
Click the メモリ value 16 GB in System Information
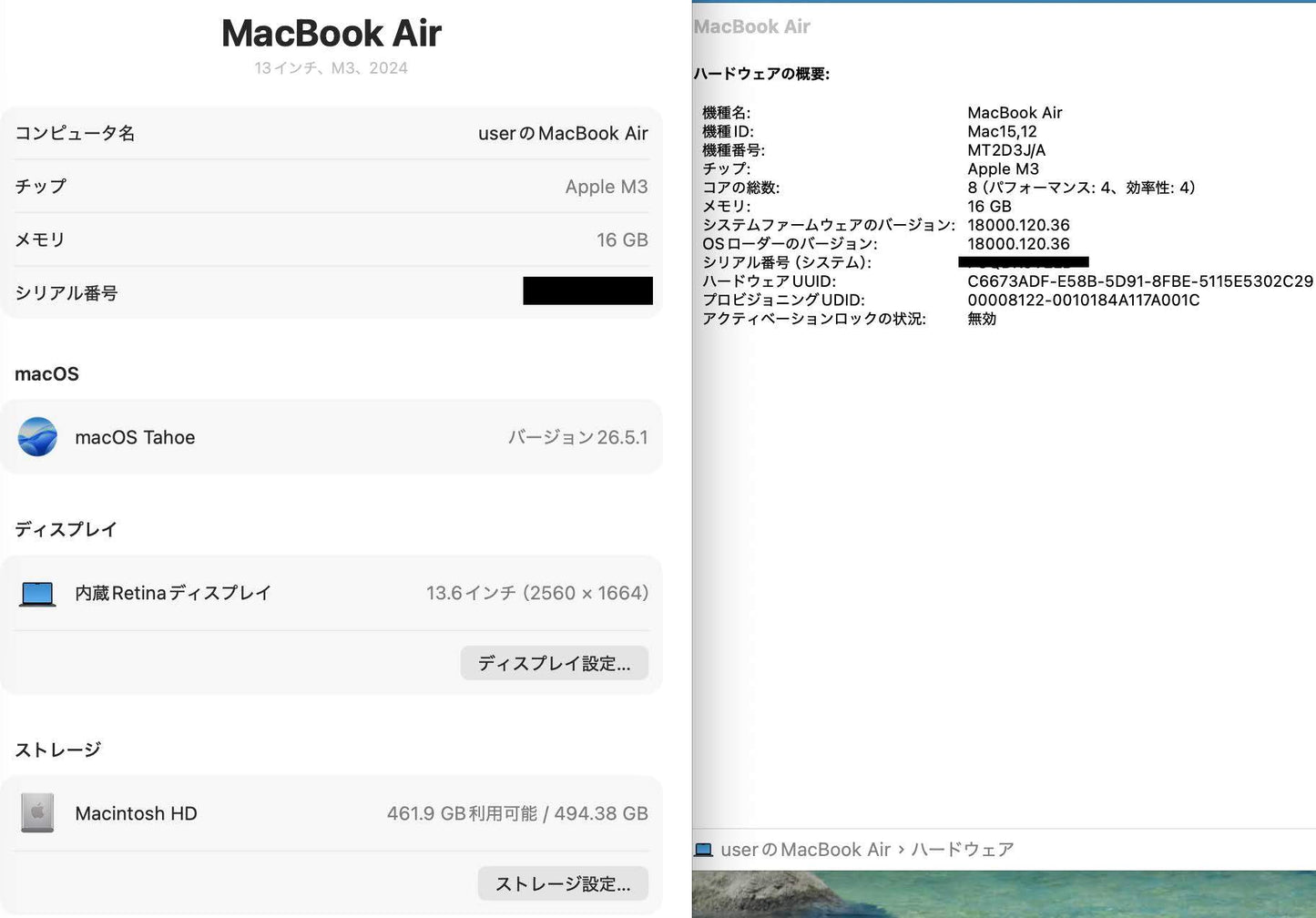(989, 207)
